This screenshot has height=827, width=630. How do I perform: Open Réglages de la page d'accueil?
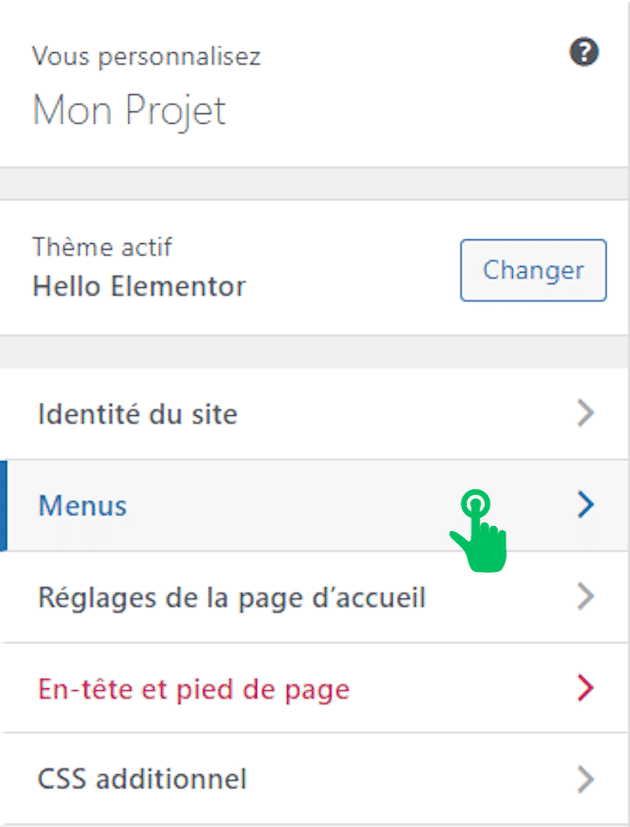pyautogui.click(x=232, y=598)
